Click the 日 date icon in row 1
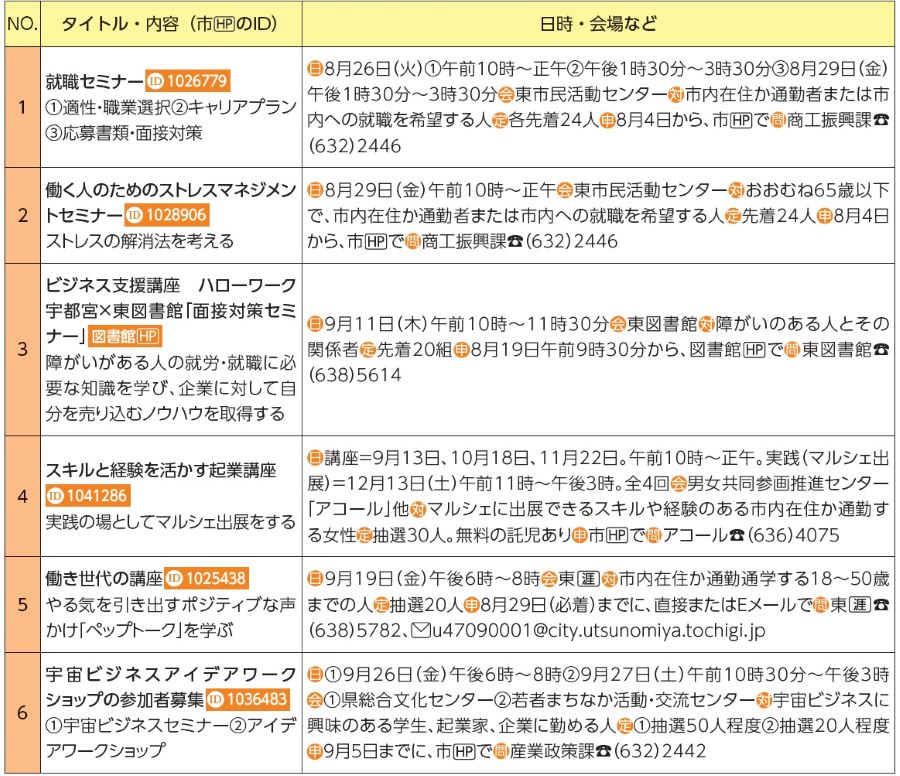 click(x=315, y=69)
